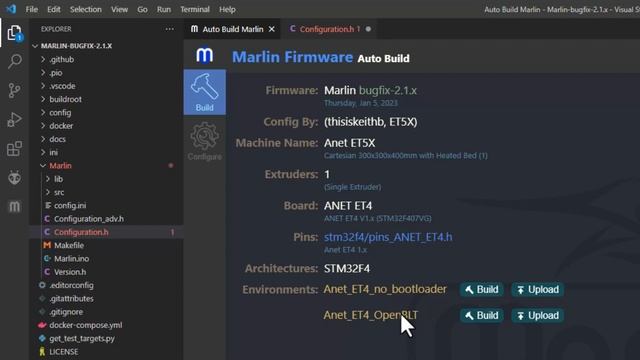
Task: Open Source Control view icon
Action: [15, 91]
